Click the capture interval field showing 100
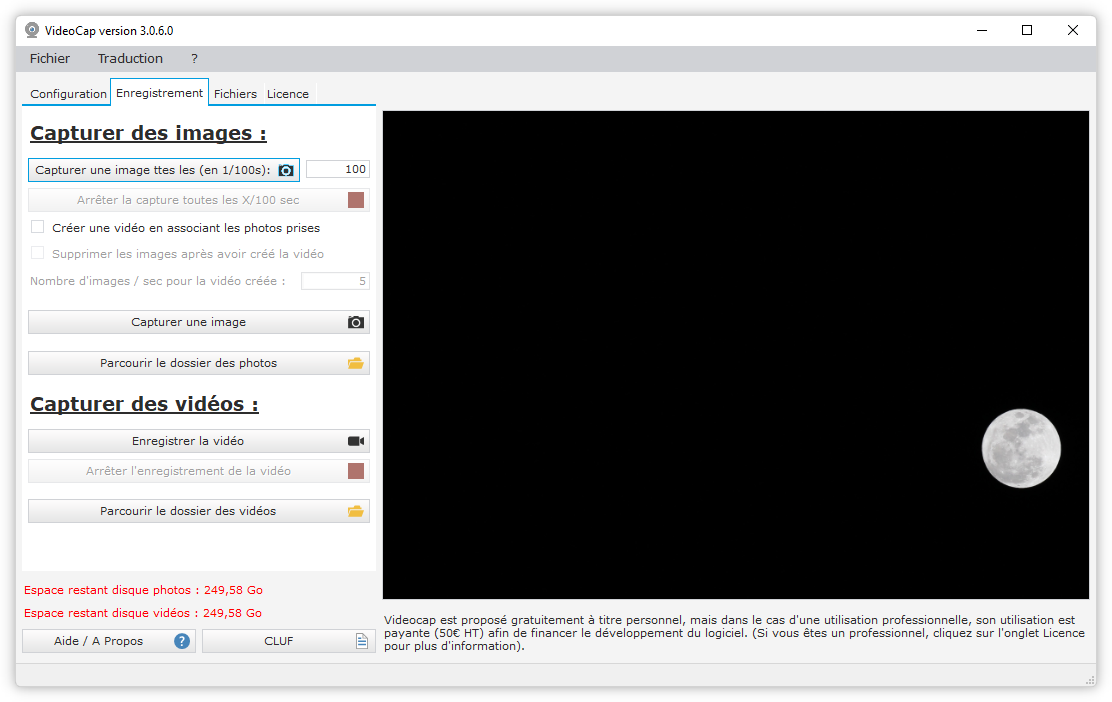This screenshot has height=702, width=1112. pos(338,169)
